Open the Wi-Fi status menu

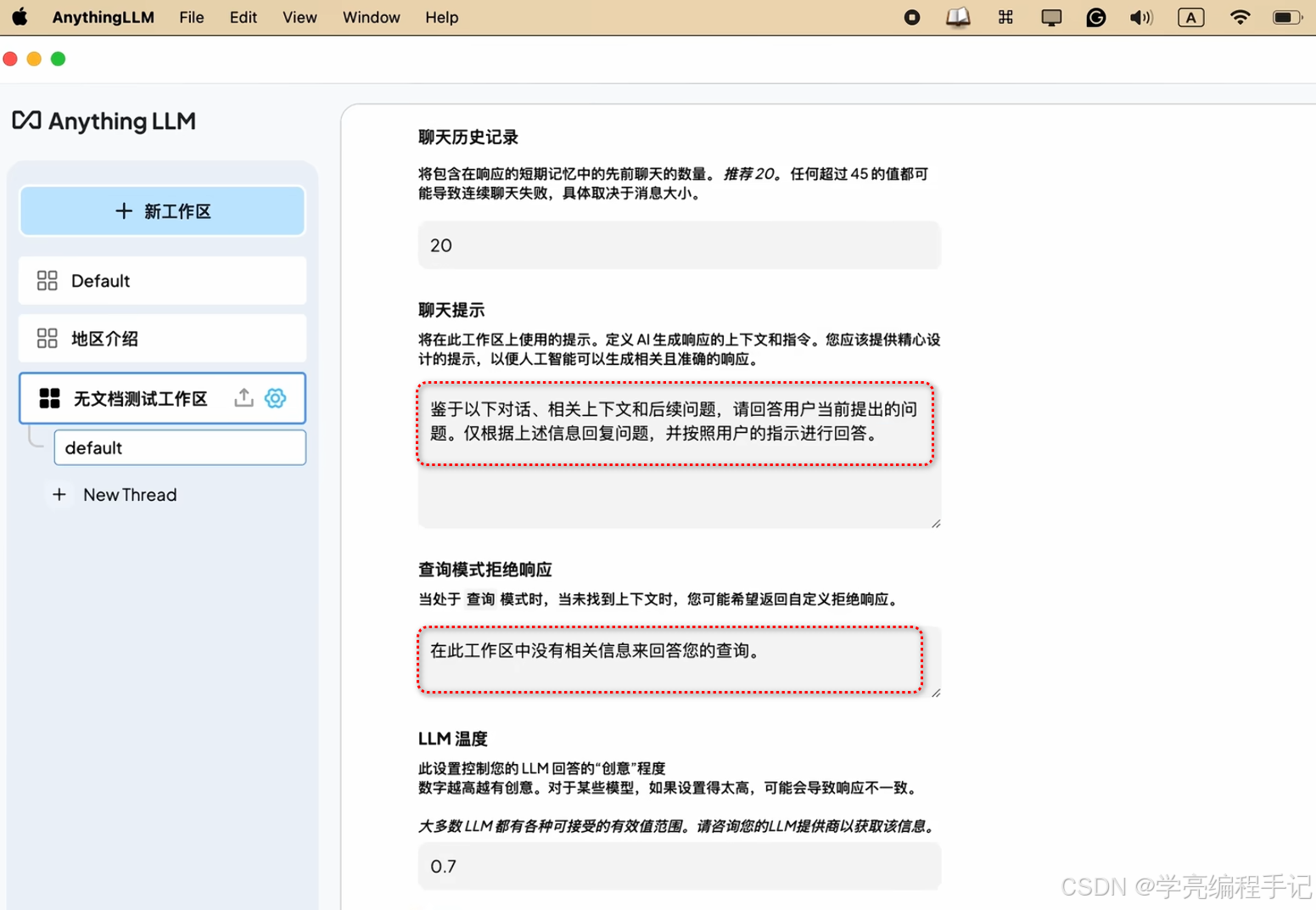point(1240,17)
